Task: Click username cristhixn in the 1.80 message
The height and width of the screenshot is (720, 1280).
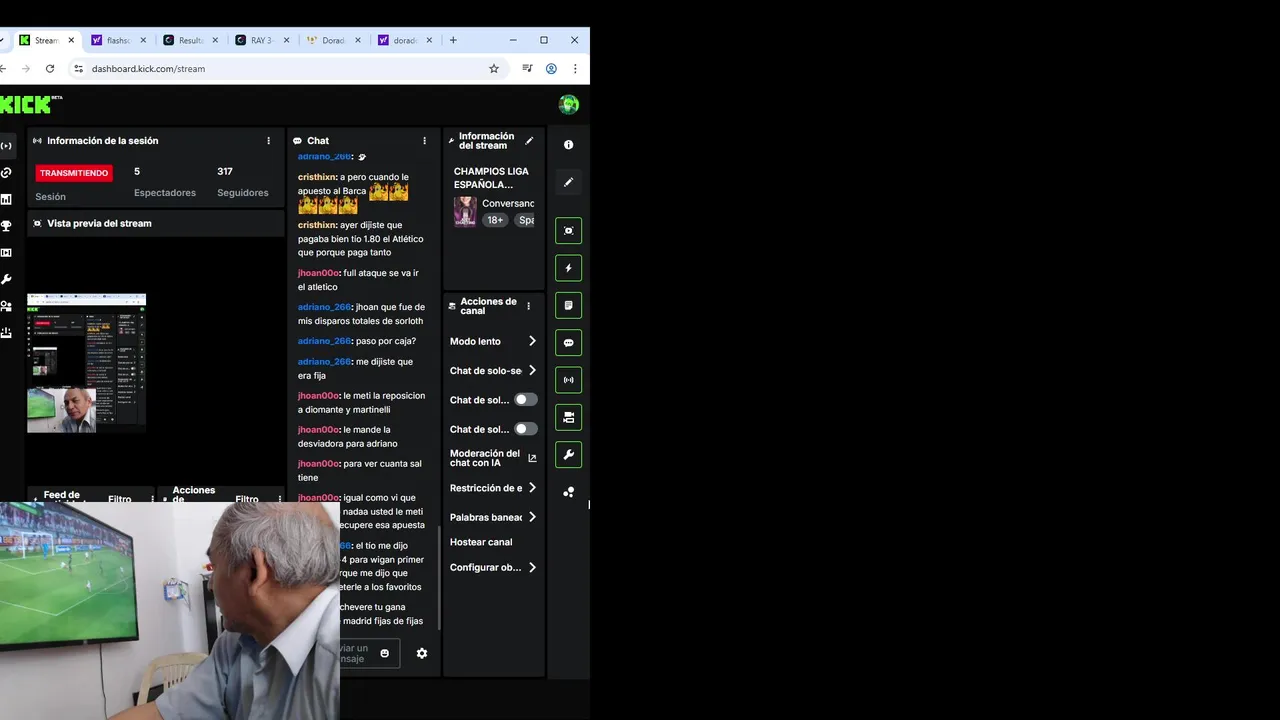Action: point(316,225)
